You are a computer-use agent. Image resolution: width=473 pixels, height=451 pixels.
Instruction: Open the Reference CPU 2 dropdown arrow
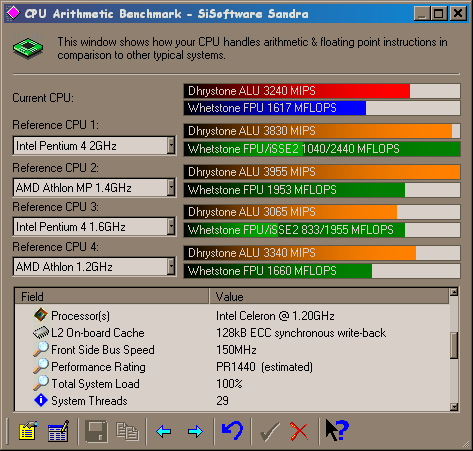tap(171, 187)
